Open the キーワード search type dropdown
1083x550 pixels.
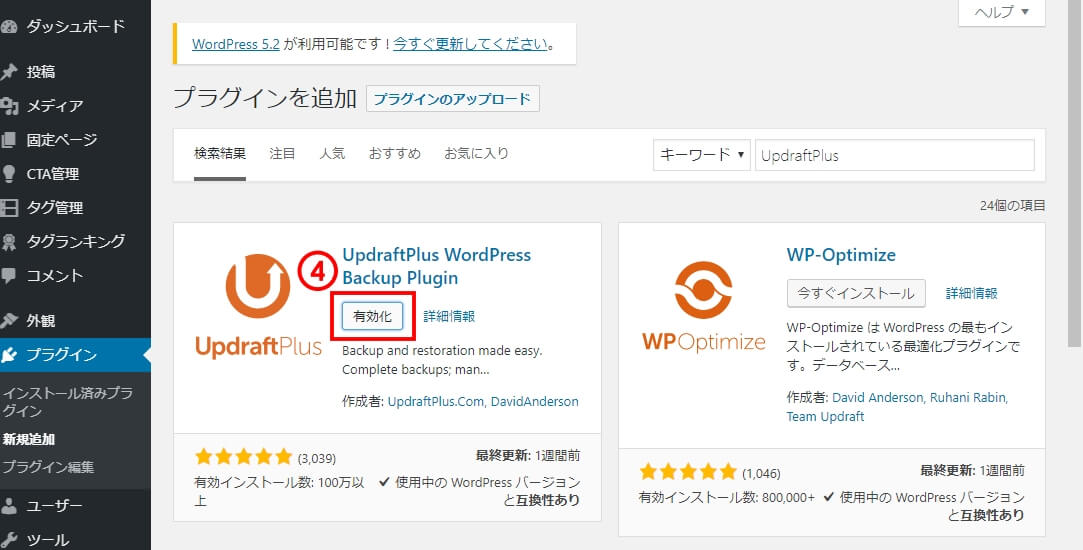tap(702, 155)
